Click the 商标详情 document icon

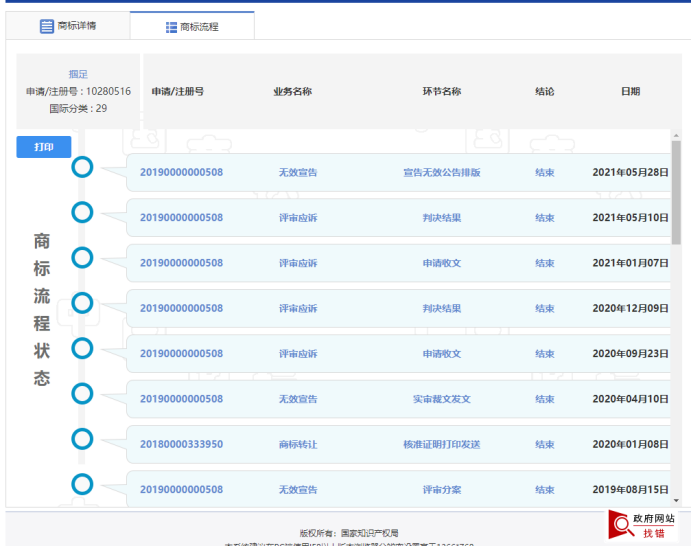(46, 26)
